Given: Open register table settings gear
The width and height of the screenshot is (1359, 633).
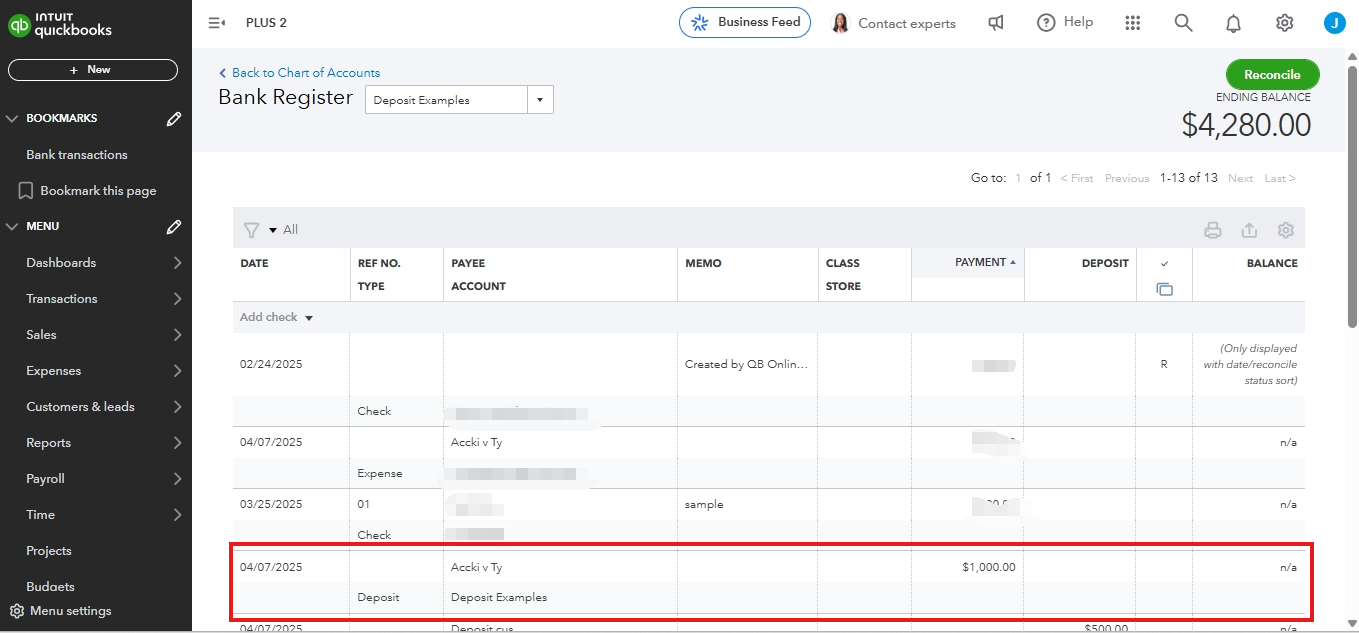Looking at the screenshot, I should coord(1286,230).
